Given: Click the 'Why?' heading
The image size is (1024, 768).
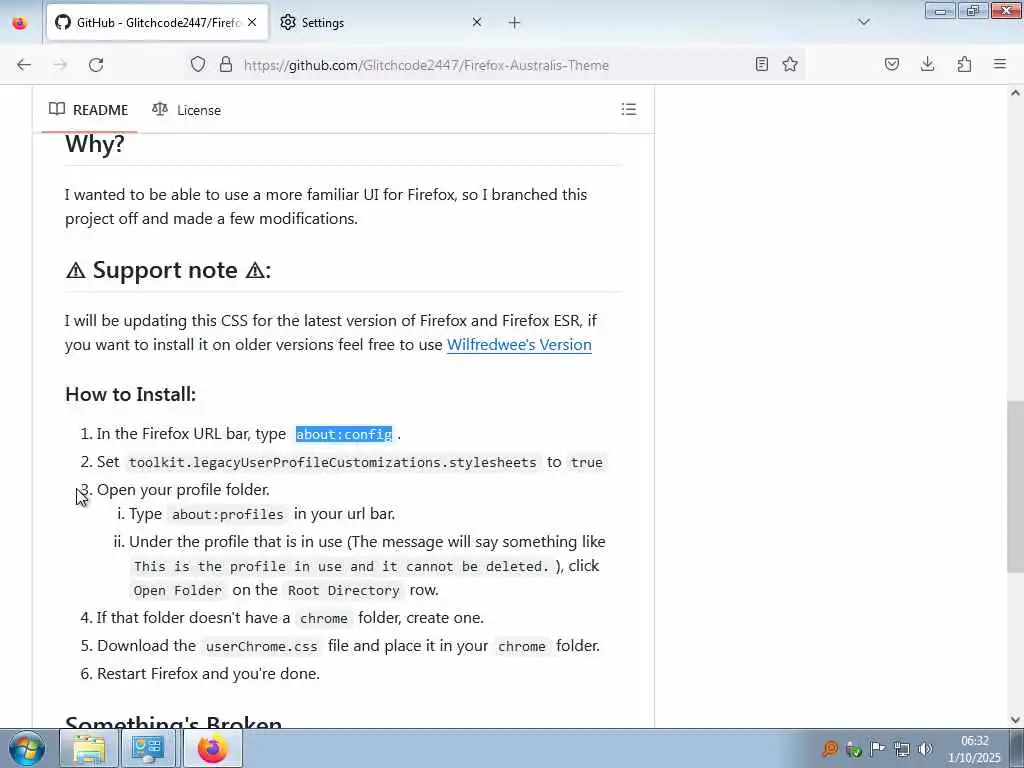Looking at the screenshot, I should (x=95, y=144).
